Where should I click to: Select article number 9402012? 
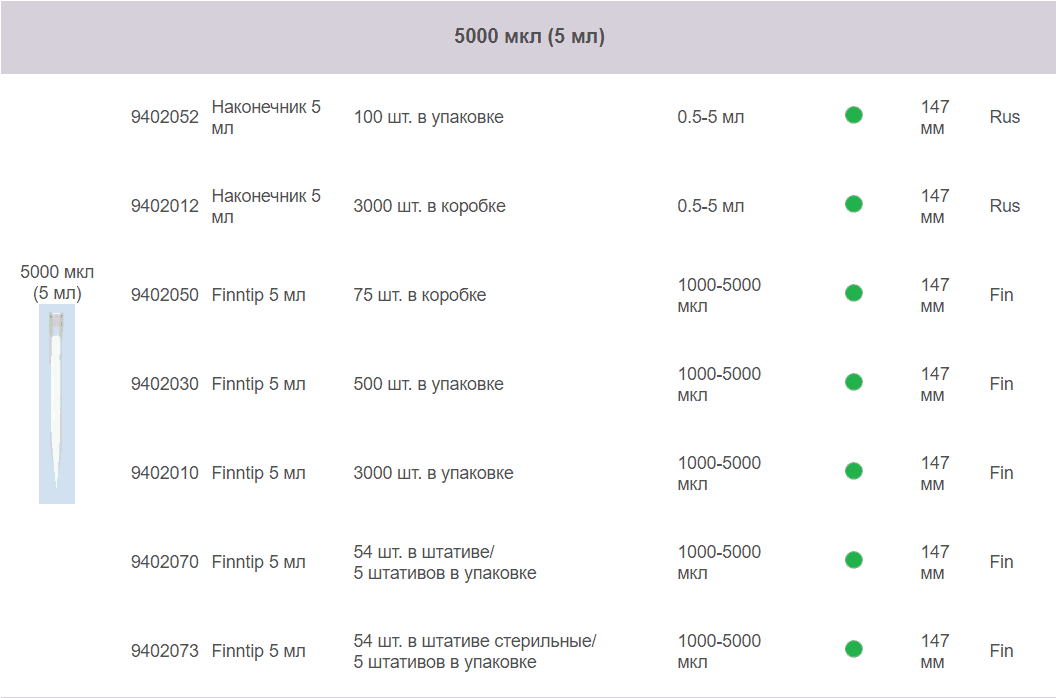(165, 206)
